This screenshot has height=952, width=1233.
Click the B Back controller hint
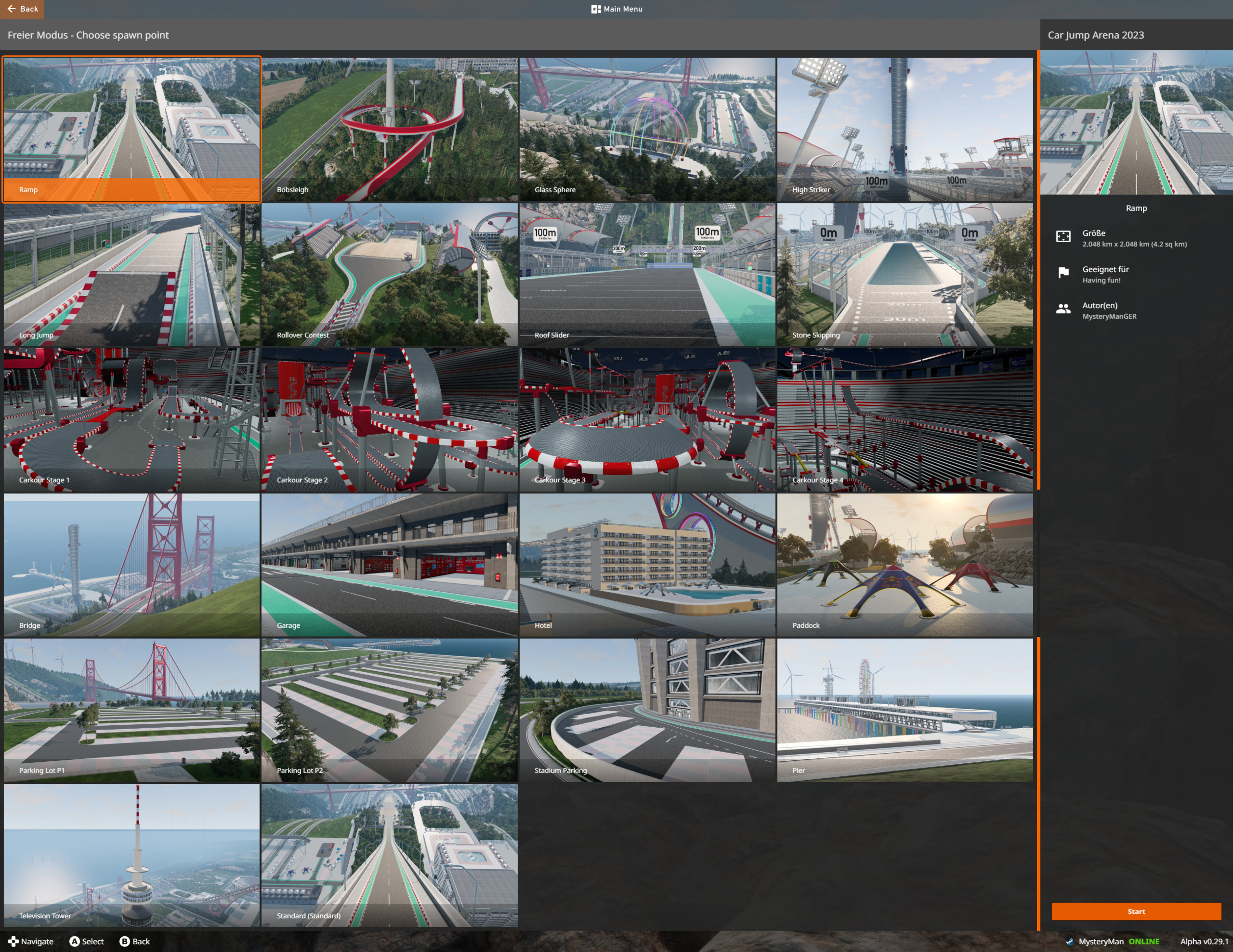[134, 941]
